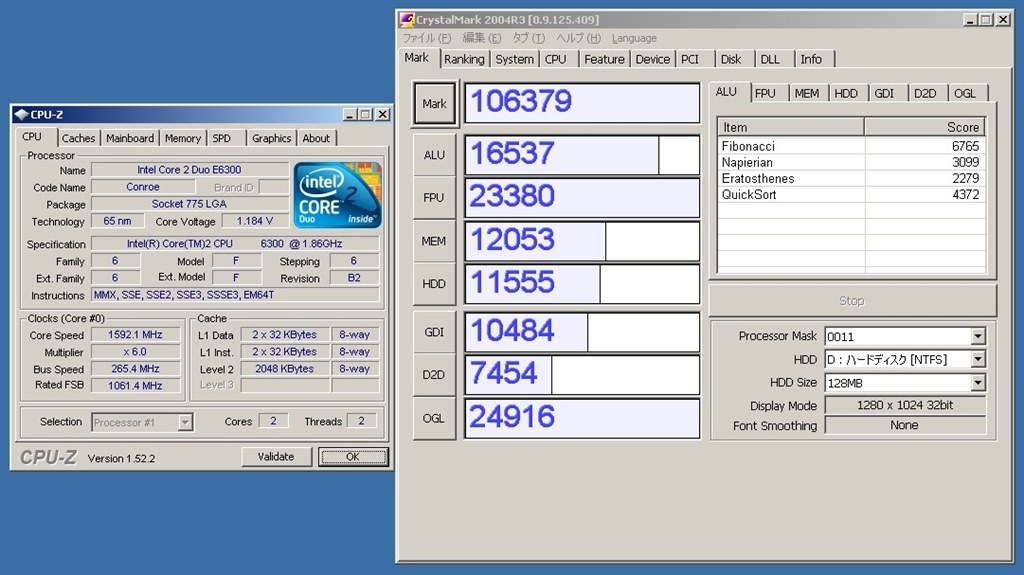Click the Display Mode field 1280 x 1024 32bit

point(904,405)
